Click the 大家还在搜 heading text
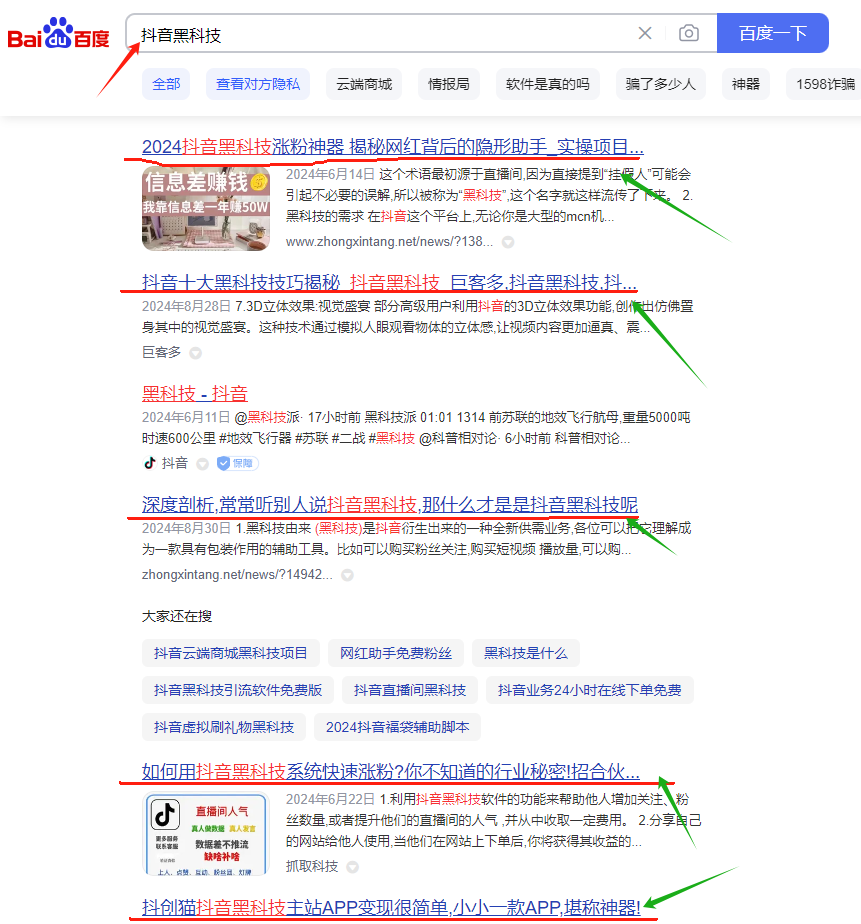 (x=177, y=616)
